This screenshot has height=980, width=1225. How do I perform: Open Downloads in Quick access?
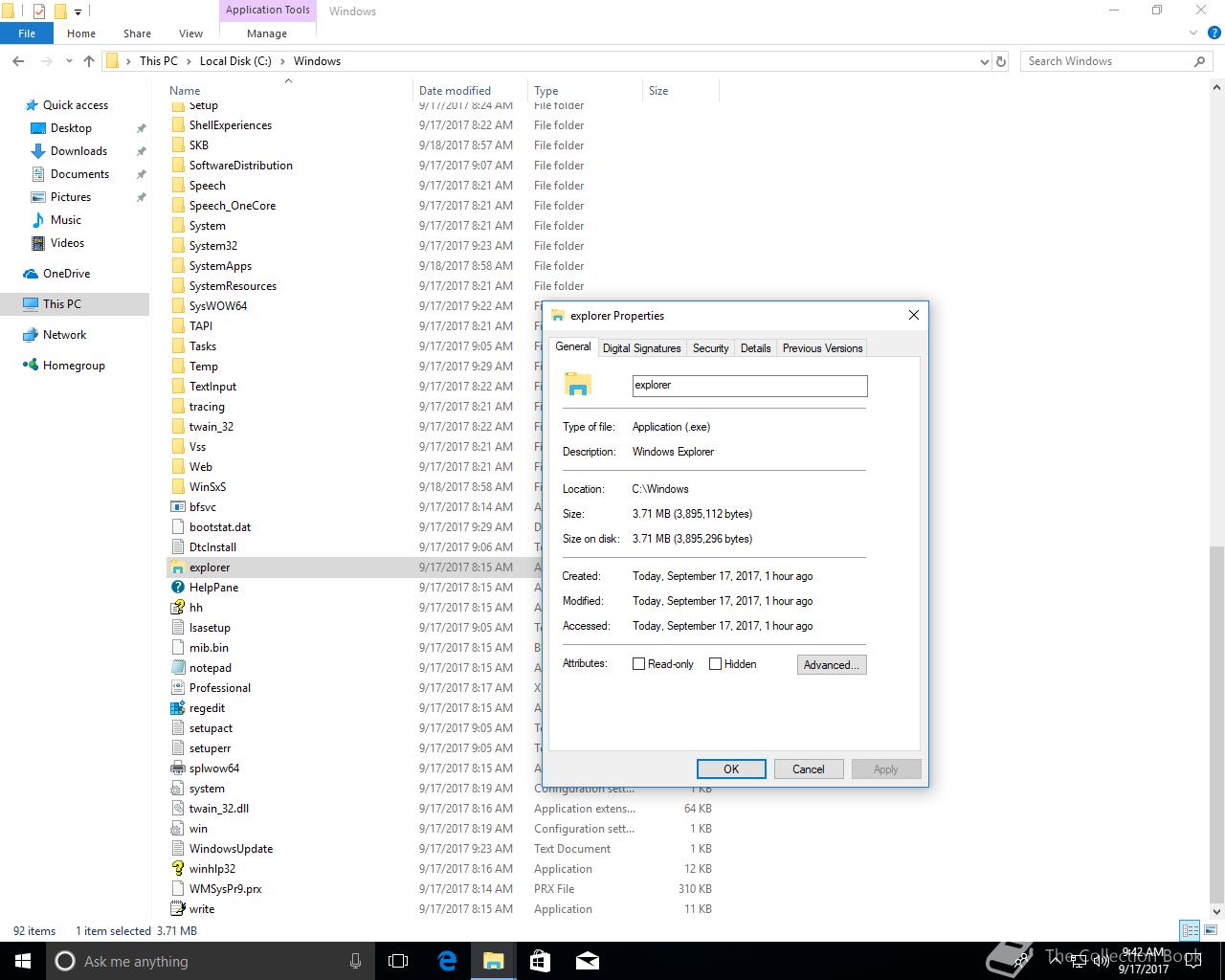tap(78, 151)
